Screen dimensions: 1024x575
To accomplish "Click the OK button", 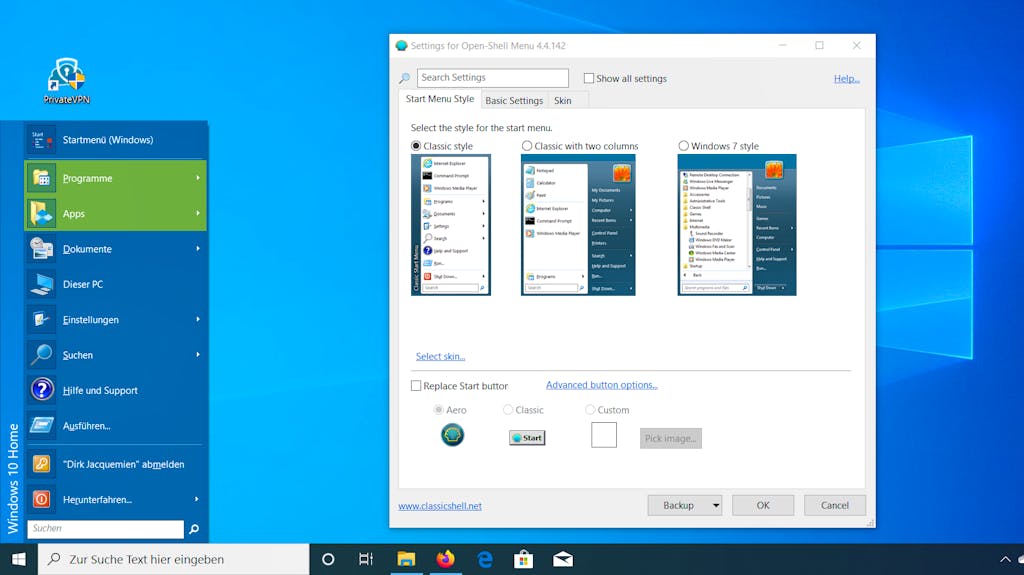I will coord(763,505).
